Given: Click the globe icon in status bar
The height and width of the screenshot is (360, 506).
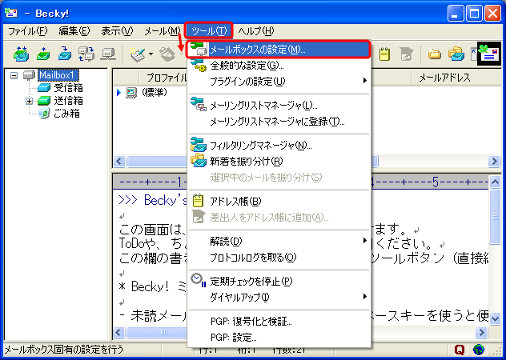Looking at the screenshot, I should click(x=479, y=350).
